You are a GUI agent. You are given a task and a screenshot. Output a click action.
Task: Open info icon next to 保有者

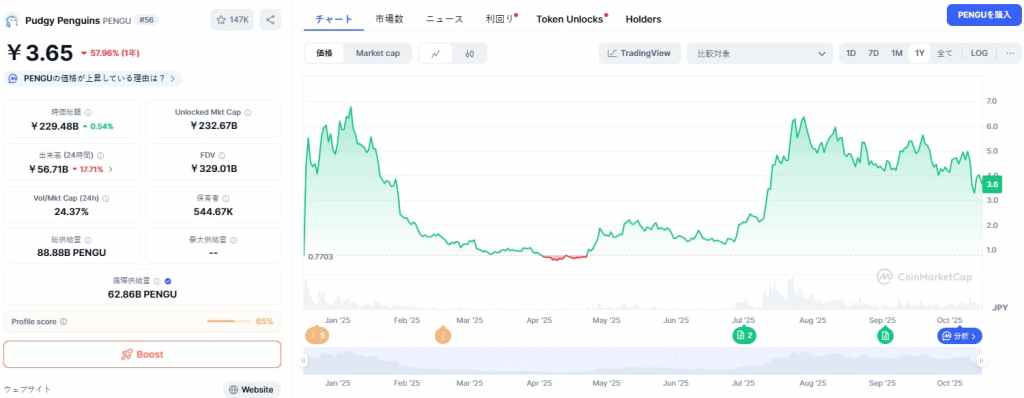point(227,198)
